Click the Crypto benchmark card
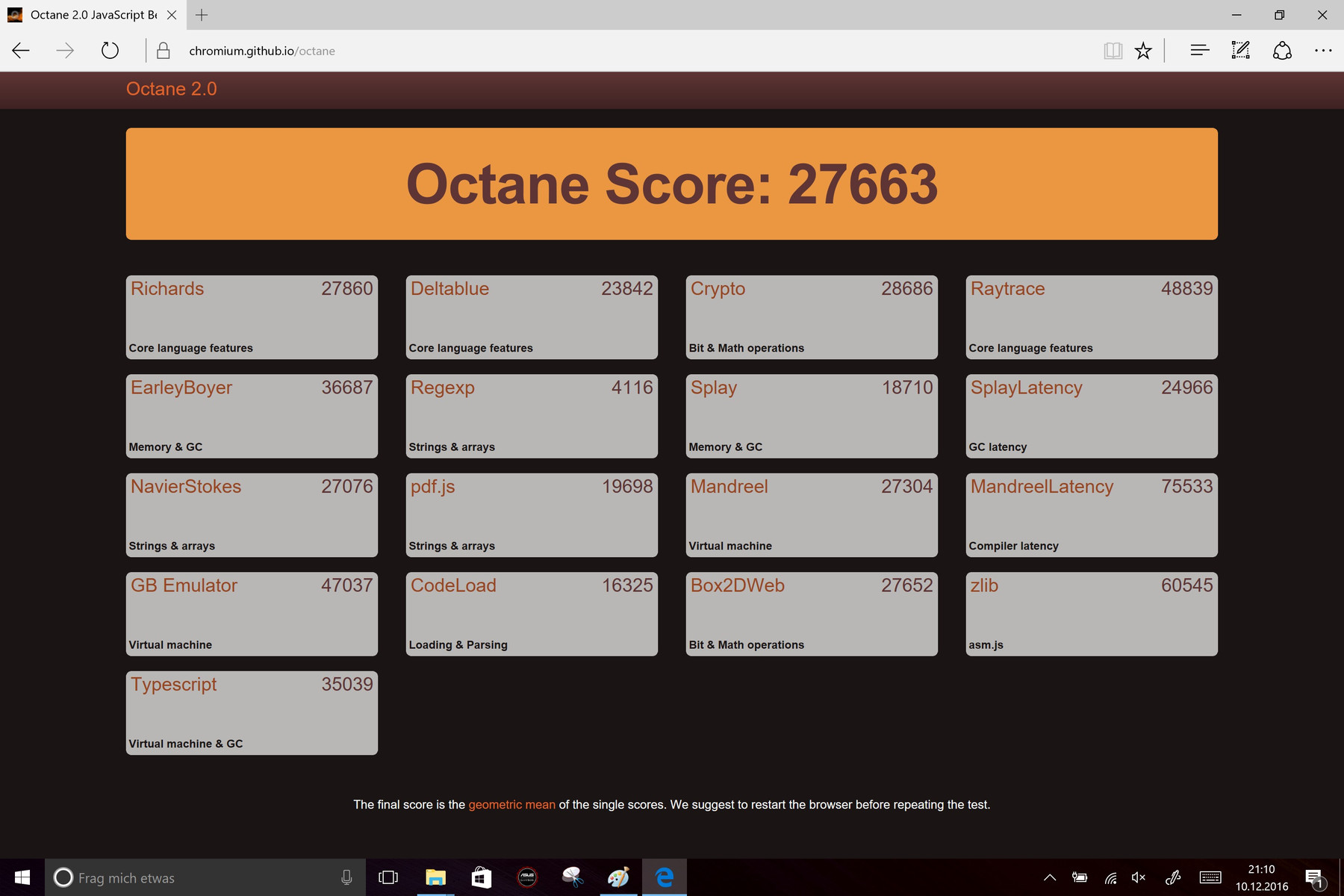This screenshot has height=896, width=1344. 812,317
